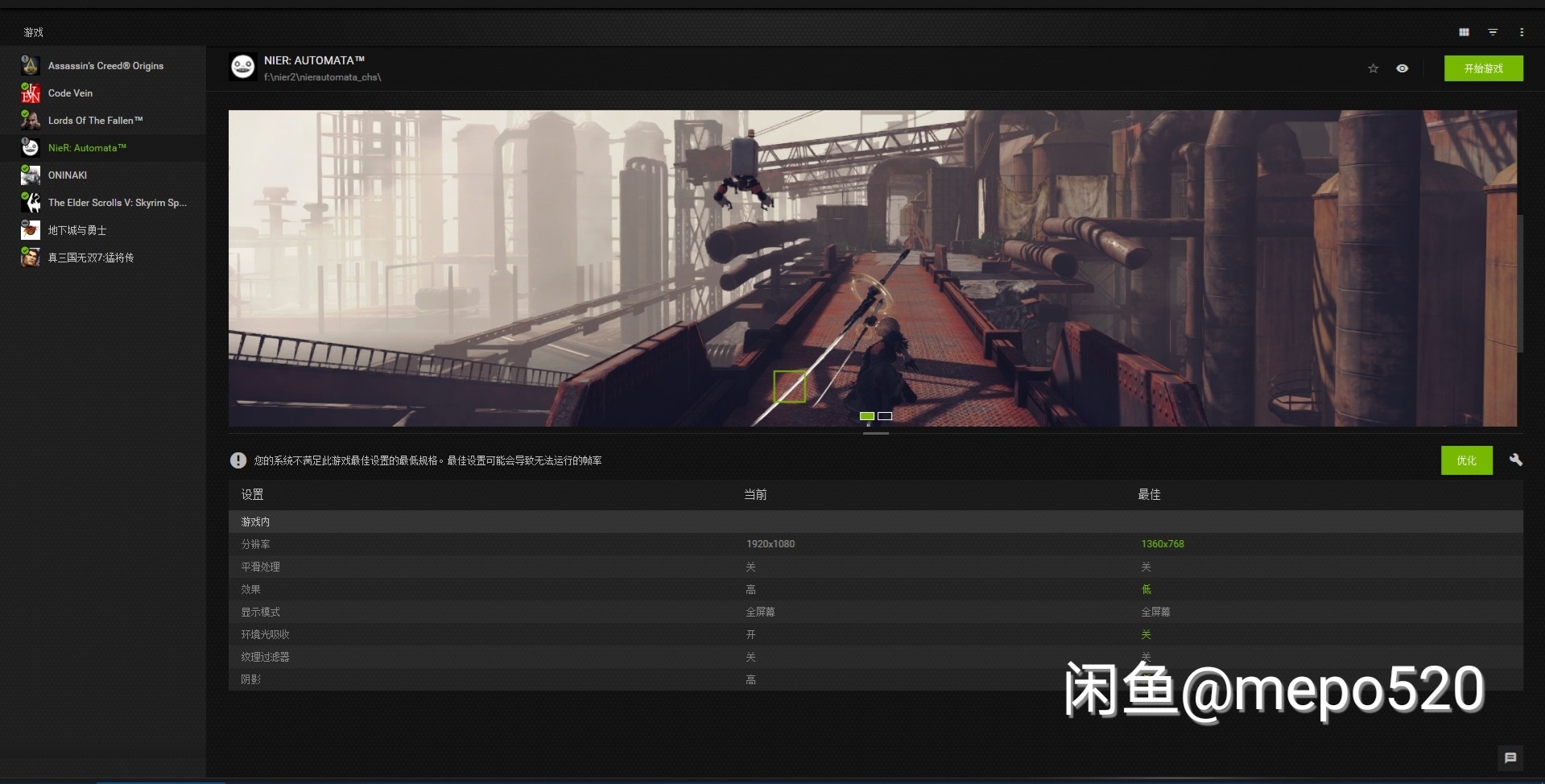
Task: Toggle the eye visibility icon for NieR
Action: tap(1402, 68)
